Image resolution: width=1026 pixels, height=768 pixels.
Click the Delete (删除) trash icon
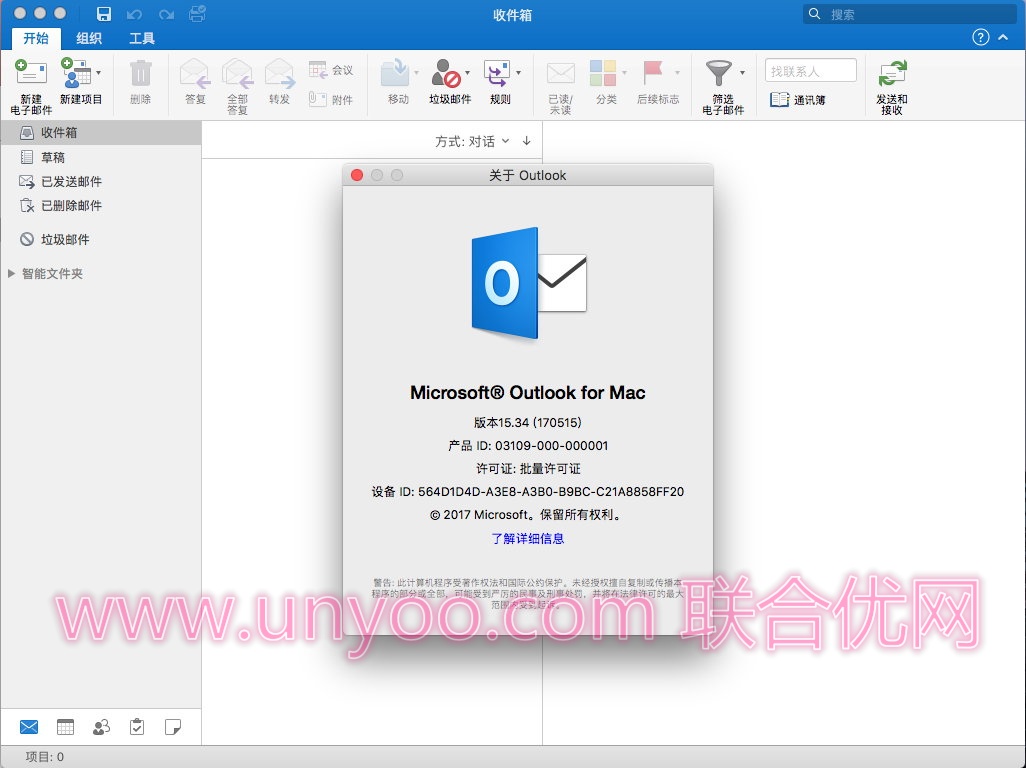(140, 73)
